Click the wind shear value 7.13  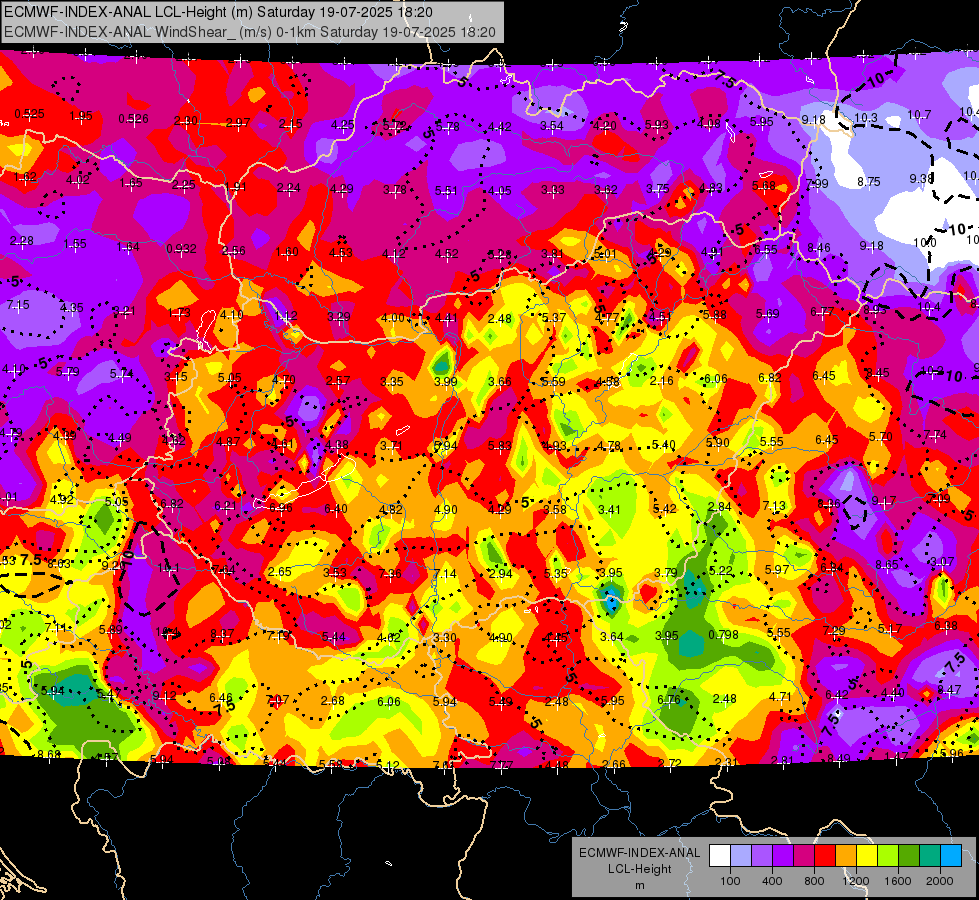click(x=774, y=505)
